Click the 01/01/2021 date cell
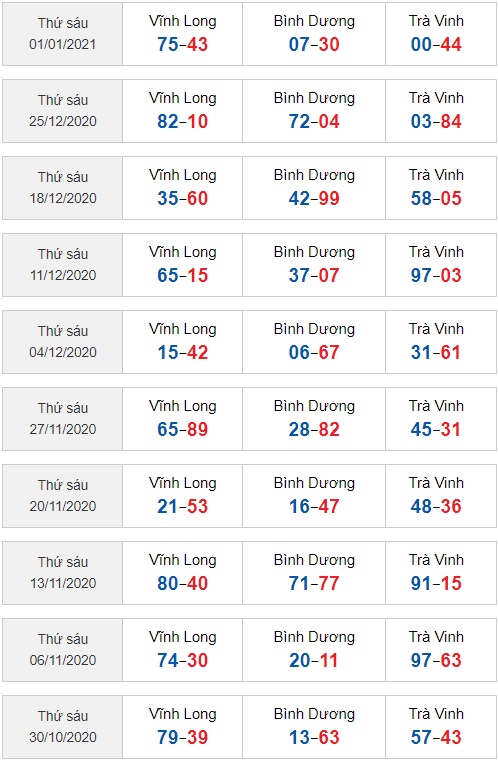 [x=63, y=34]
